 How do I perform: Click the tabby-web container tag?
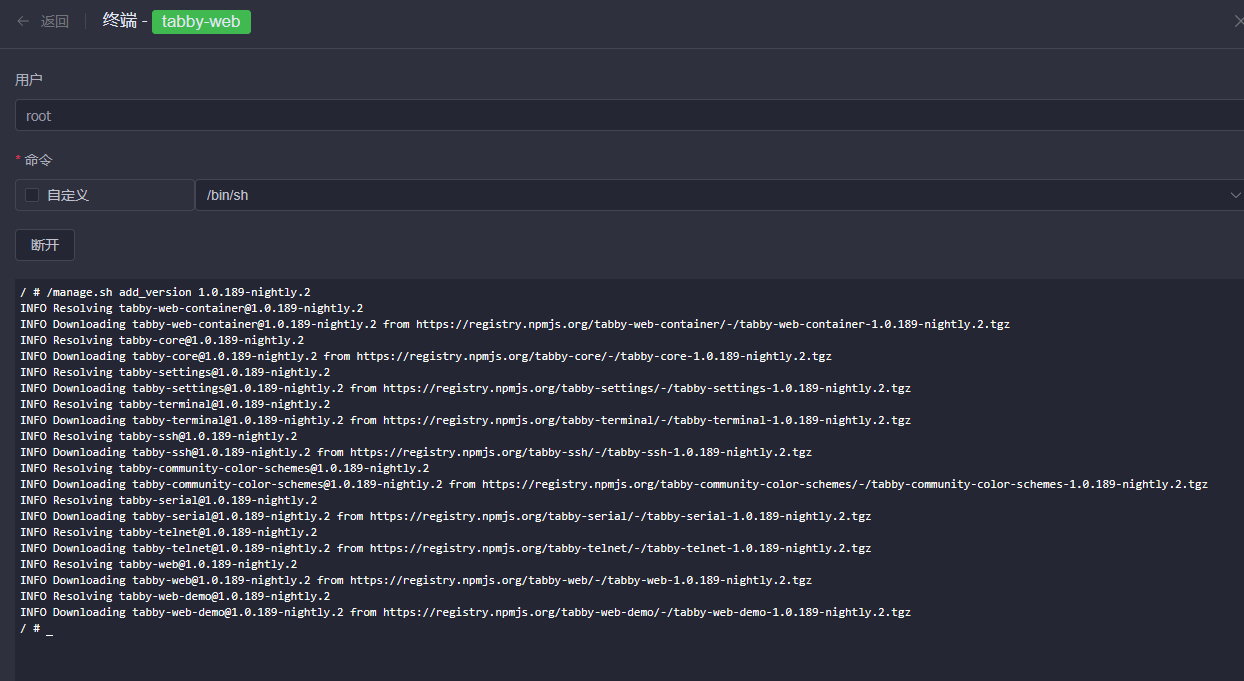point(201,21)
